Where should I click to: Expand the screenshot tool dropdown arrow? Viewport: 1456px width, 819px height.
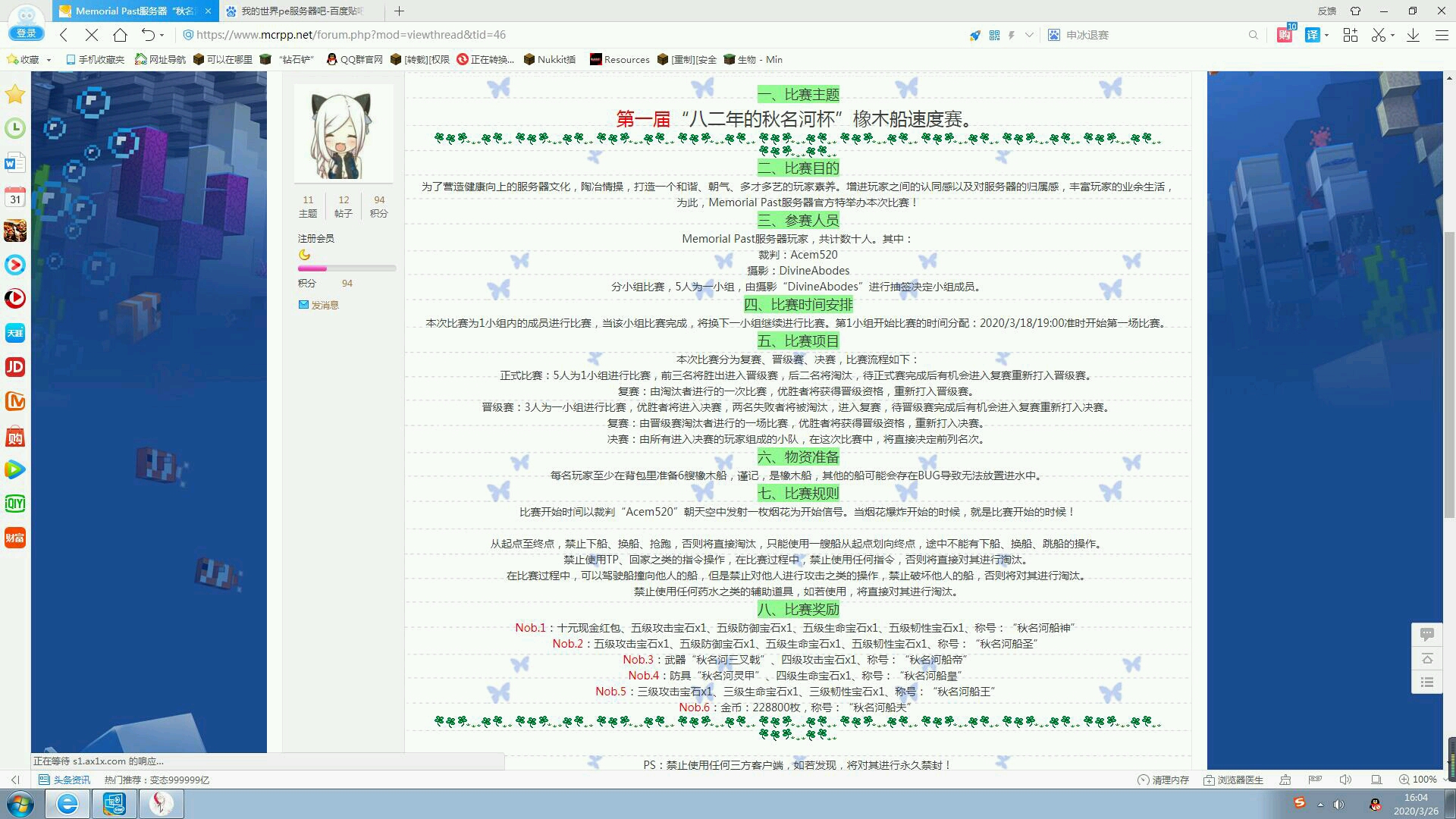pyautogui.click(x=1392, y=35)
